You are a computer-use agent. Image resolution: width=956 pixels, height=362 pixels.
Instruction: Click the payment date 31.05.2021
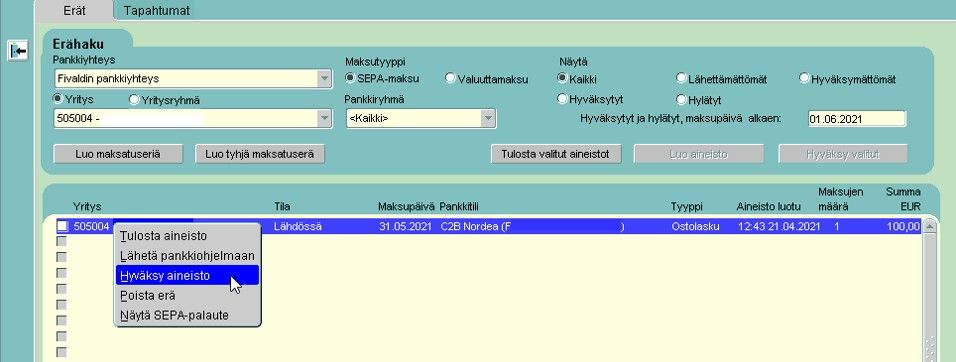pos(406,227)
